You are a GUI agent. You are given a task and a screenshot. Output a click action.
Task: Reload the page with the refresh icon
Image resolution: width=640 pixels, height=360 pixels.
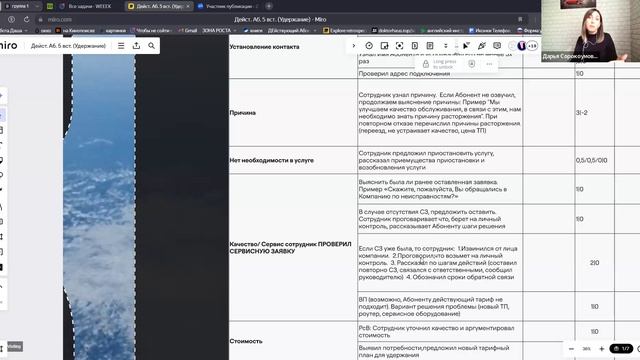click(x=27, y=19)
